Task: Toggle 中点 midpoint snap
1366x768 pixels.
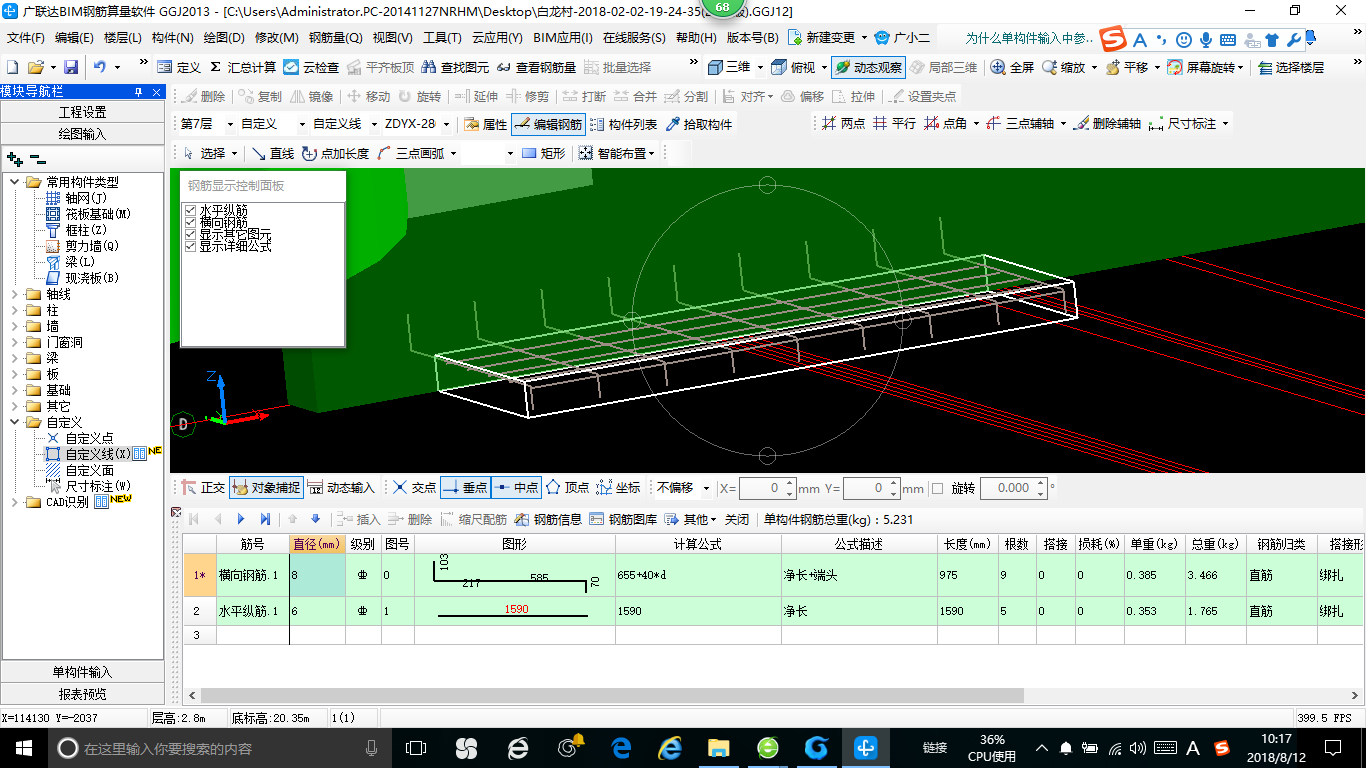Action: (516, 488)
